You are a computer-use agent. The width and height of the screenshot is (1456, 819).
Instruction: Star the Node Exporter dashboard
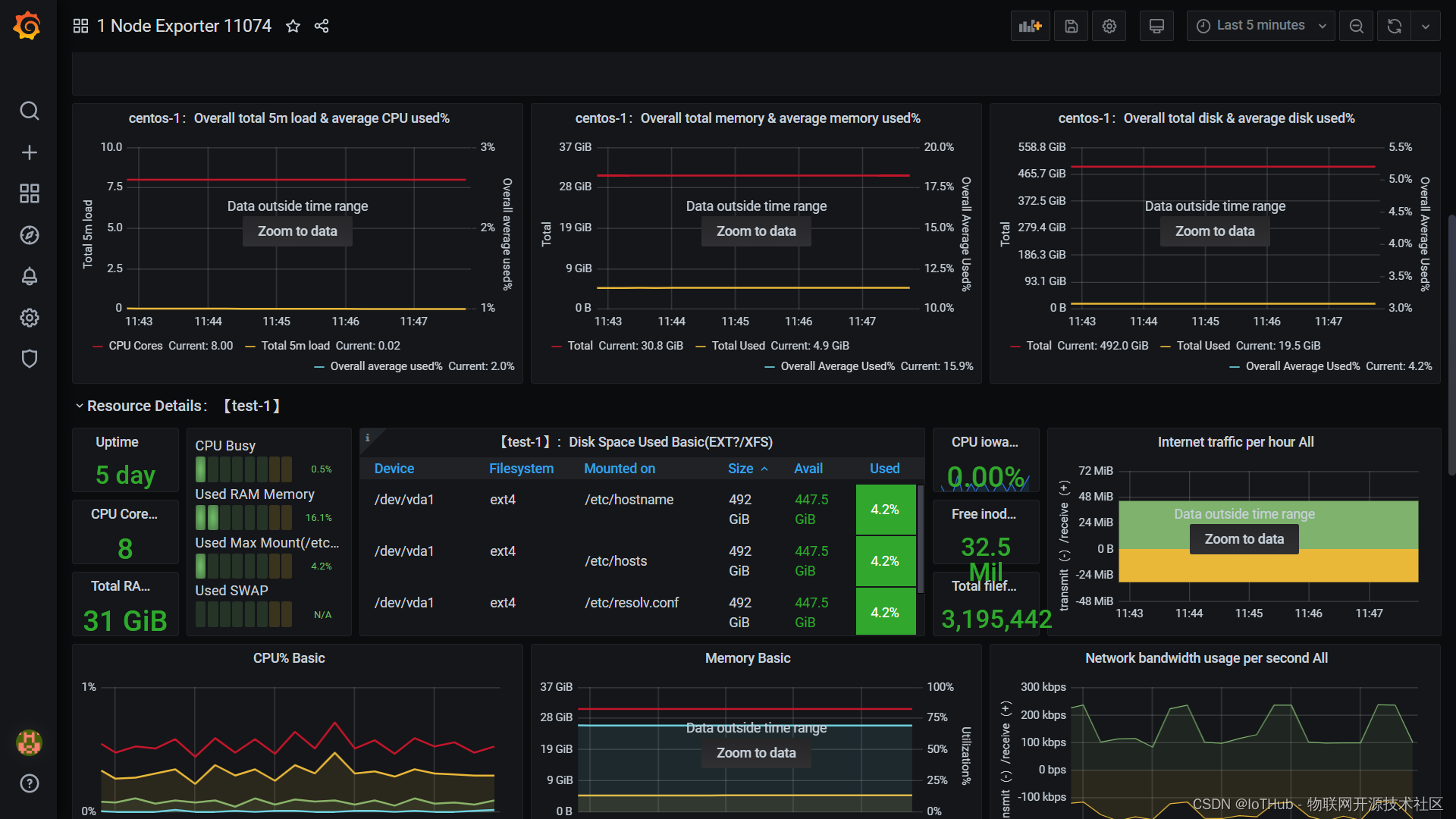(293, 26)
